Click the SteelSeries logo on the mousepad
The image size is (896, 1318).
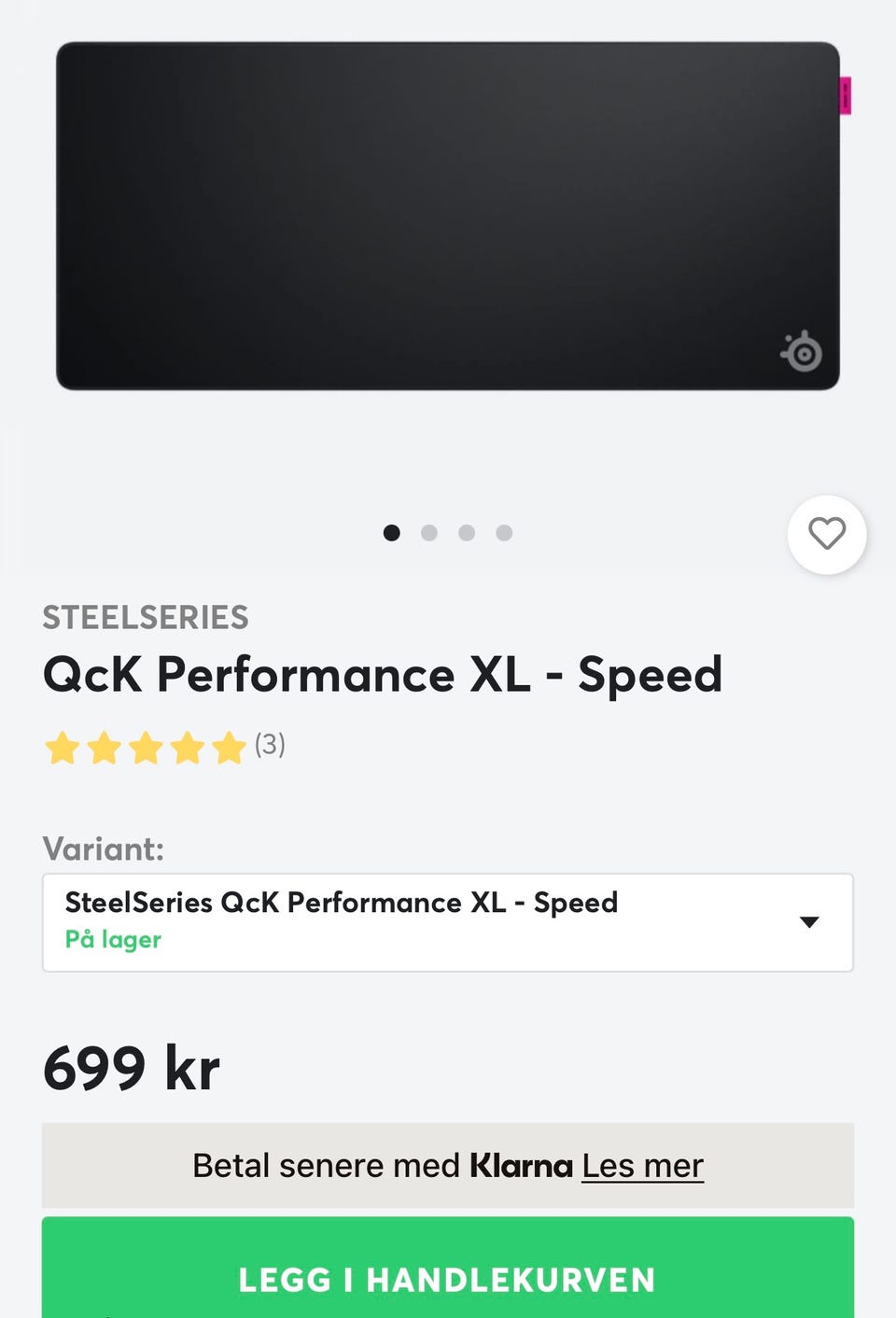[x=801, y=352]
